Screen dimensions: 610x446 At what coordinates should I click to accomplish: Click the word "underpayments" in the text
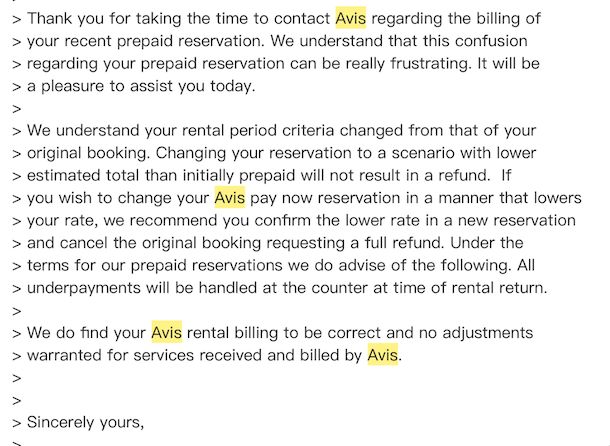pyautogui.click(x=82, y=287)
